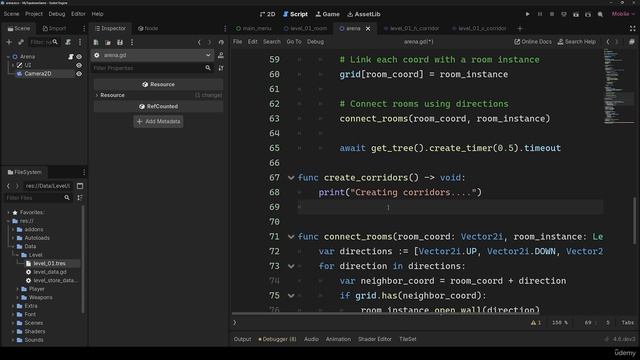
Task: Switch to the 2D workspace
Action: tap(267, 14)
